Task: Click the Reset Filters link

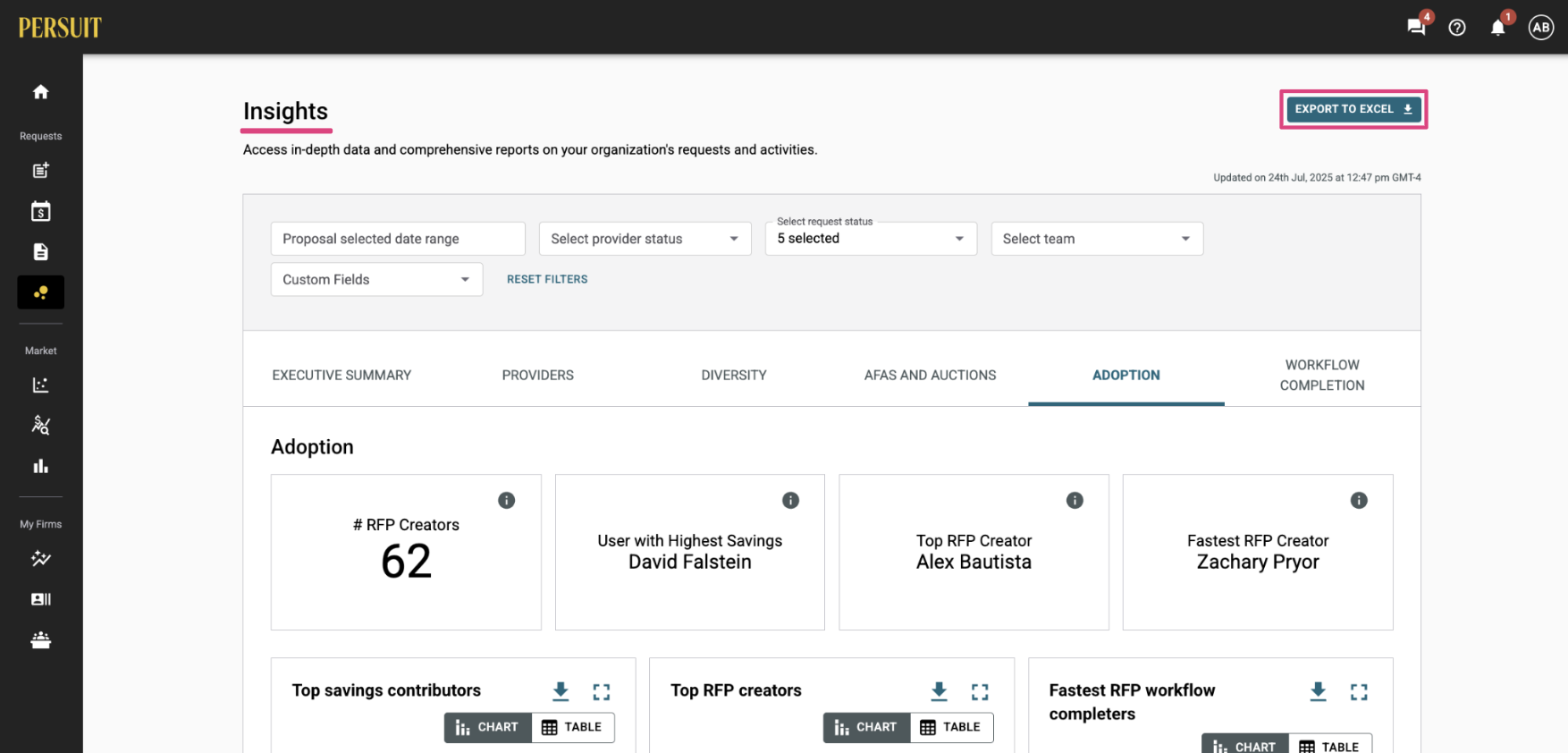Action: tap(547, 279)
